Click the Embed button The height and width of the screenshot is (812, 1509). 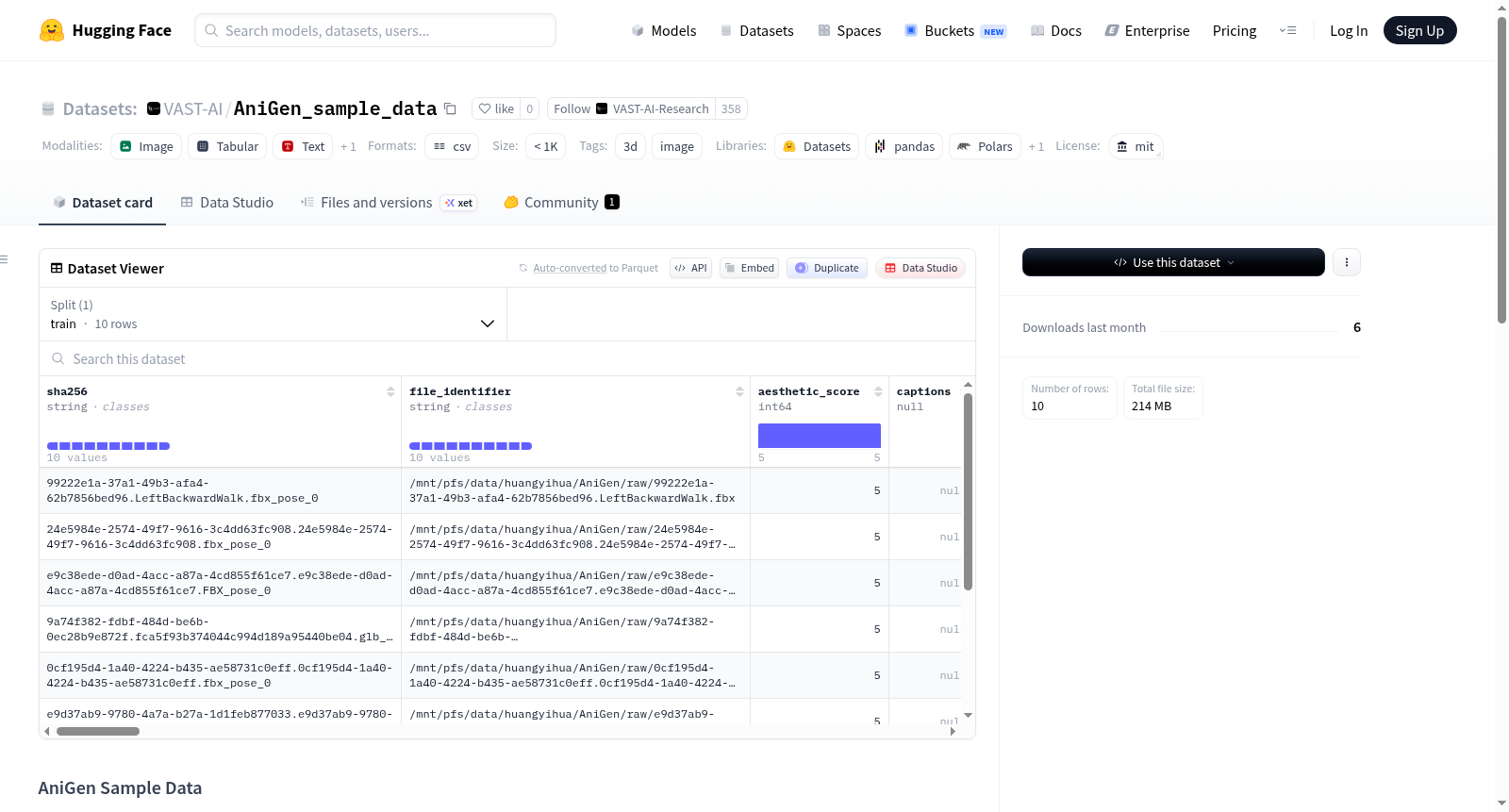[749, 269]
